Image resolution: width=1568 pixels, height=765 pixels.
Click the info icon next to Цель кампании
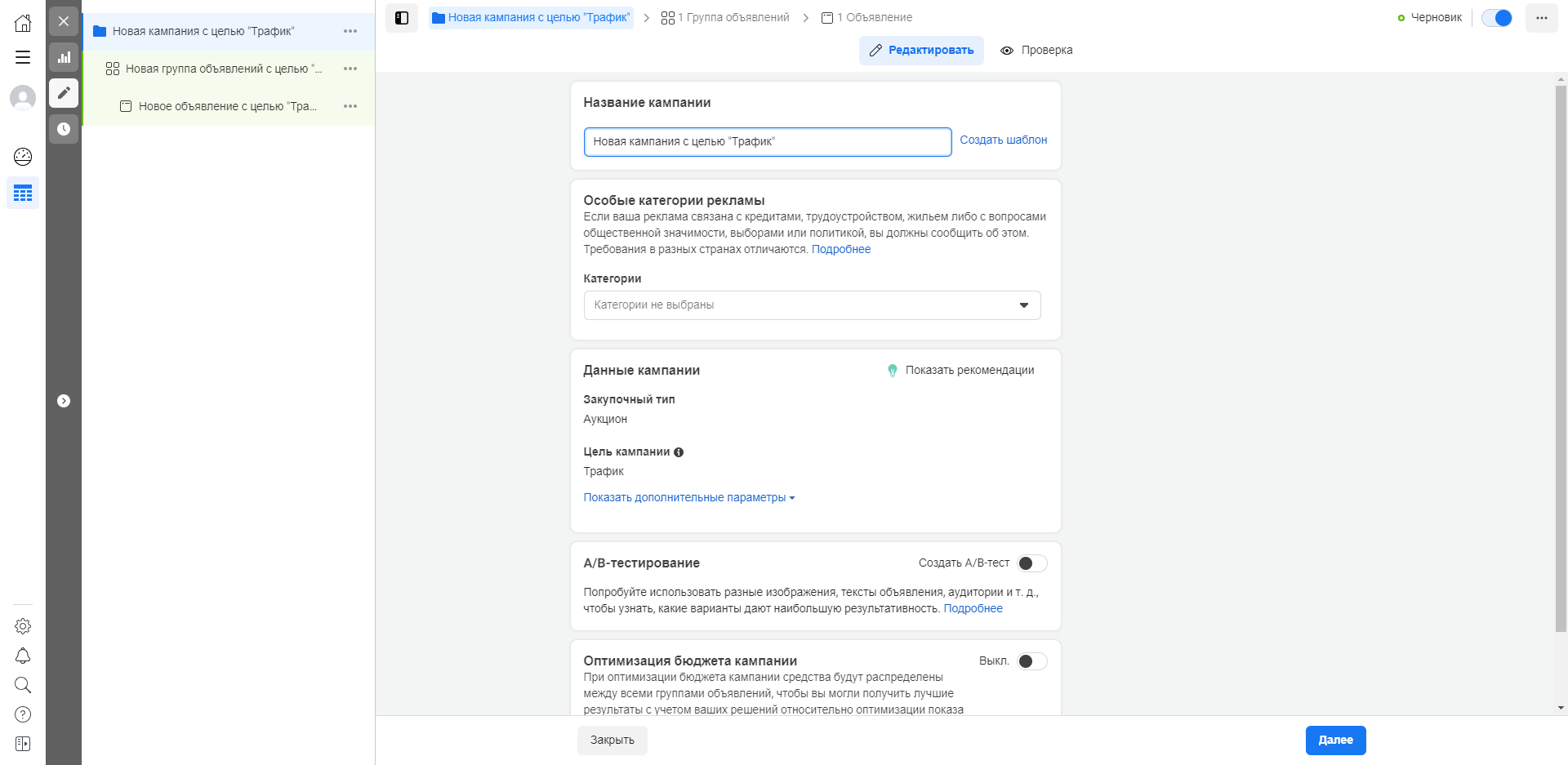click(x=679, y=452)
